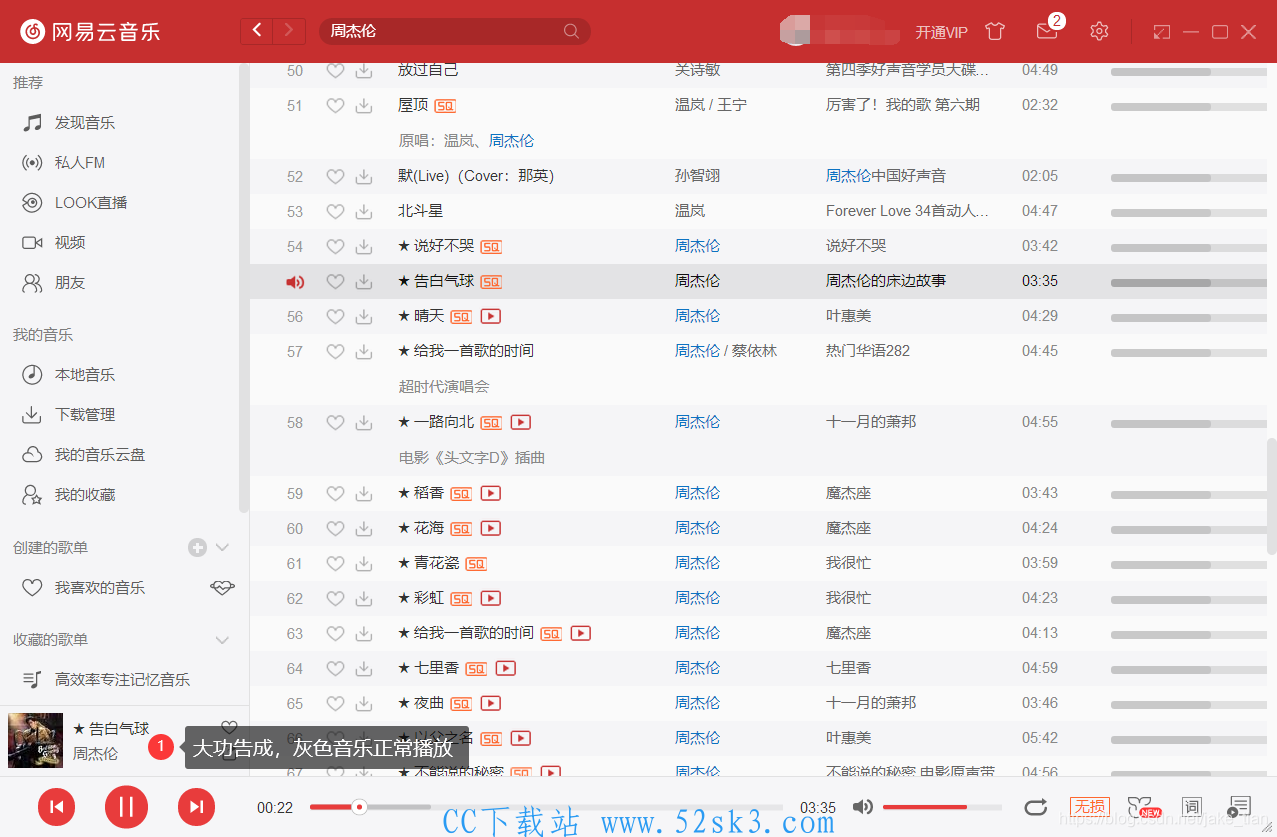
Task: Change the loop playback mode icon
Action: pyautogui.click(x=1036, y=807)
